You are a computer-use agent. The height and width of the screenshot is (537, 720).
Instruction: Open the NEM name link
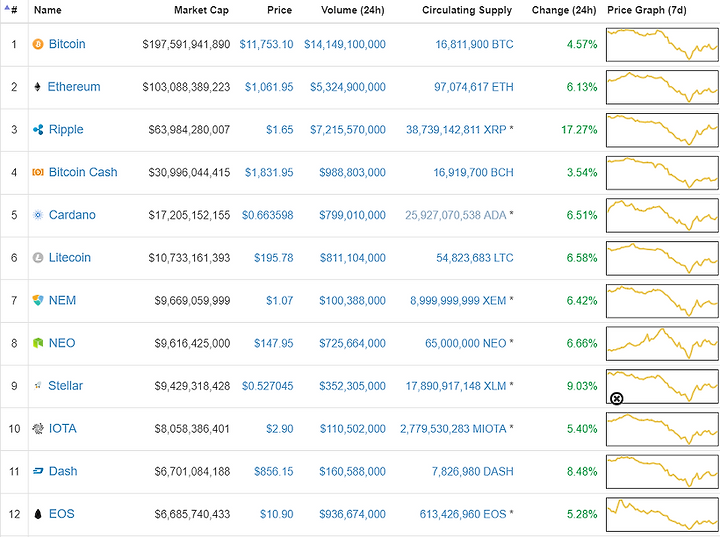62,300
